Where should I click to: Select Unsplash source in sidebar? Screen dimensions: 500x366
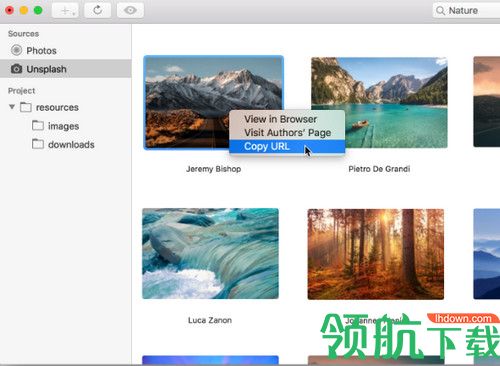(x=66, y=69)
